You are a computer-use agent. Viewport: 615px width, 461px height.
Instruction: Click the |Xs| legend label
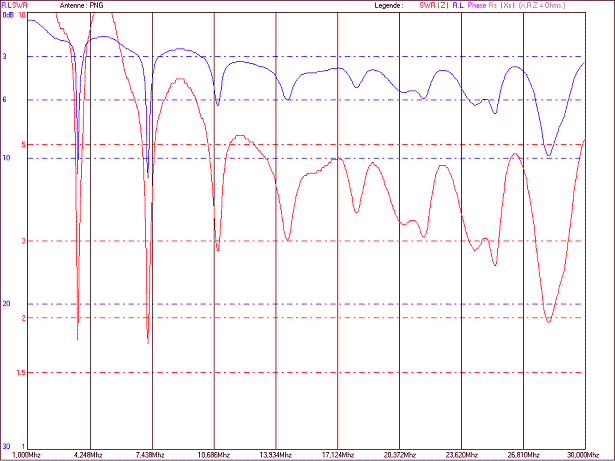coord(509,5)
